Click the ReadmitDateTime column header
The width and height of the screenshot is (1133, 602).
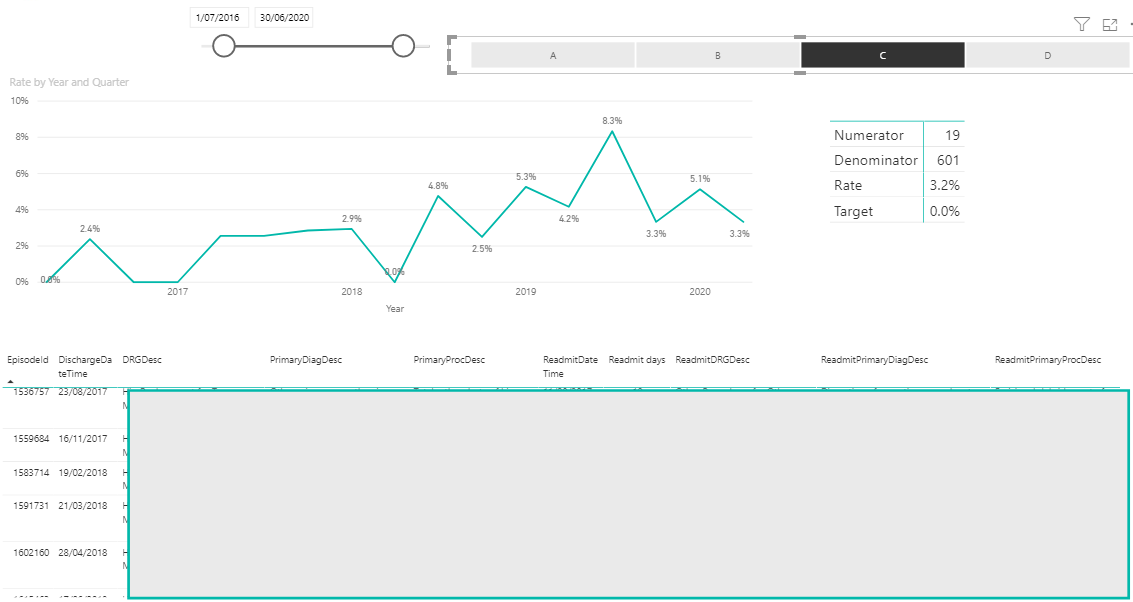(x=570, y=366)
